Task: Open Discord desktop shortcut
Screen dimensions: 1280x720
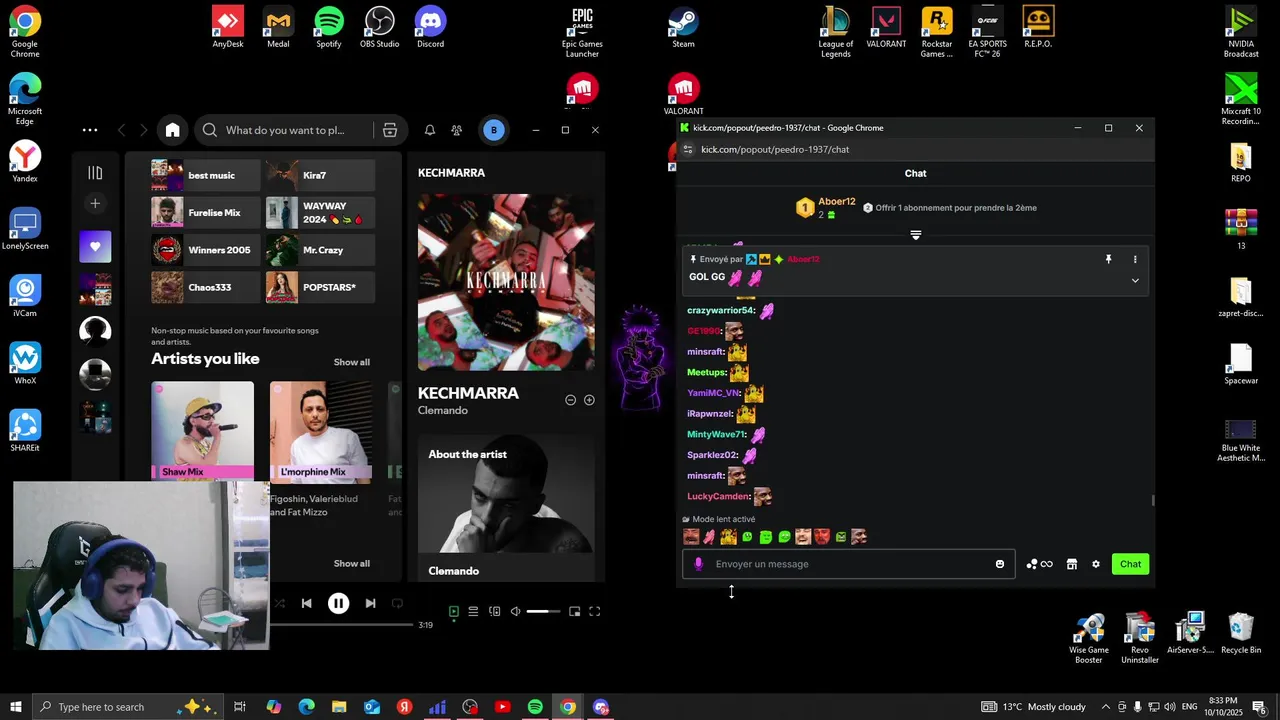Action: pyautogui.click(x=430, y=27)
